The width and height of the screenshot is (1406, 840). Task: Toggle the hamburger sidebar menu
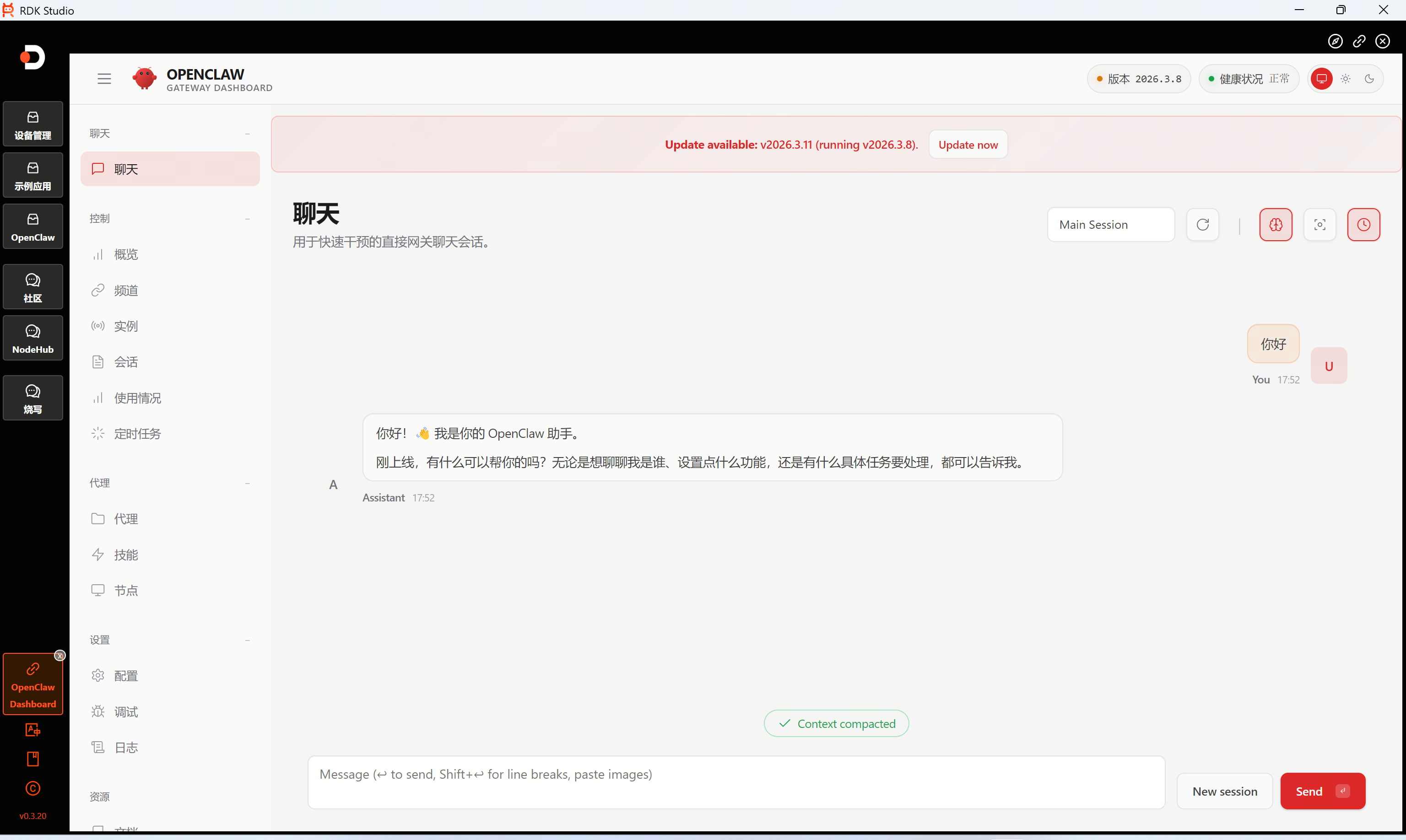(104, 79)
